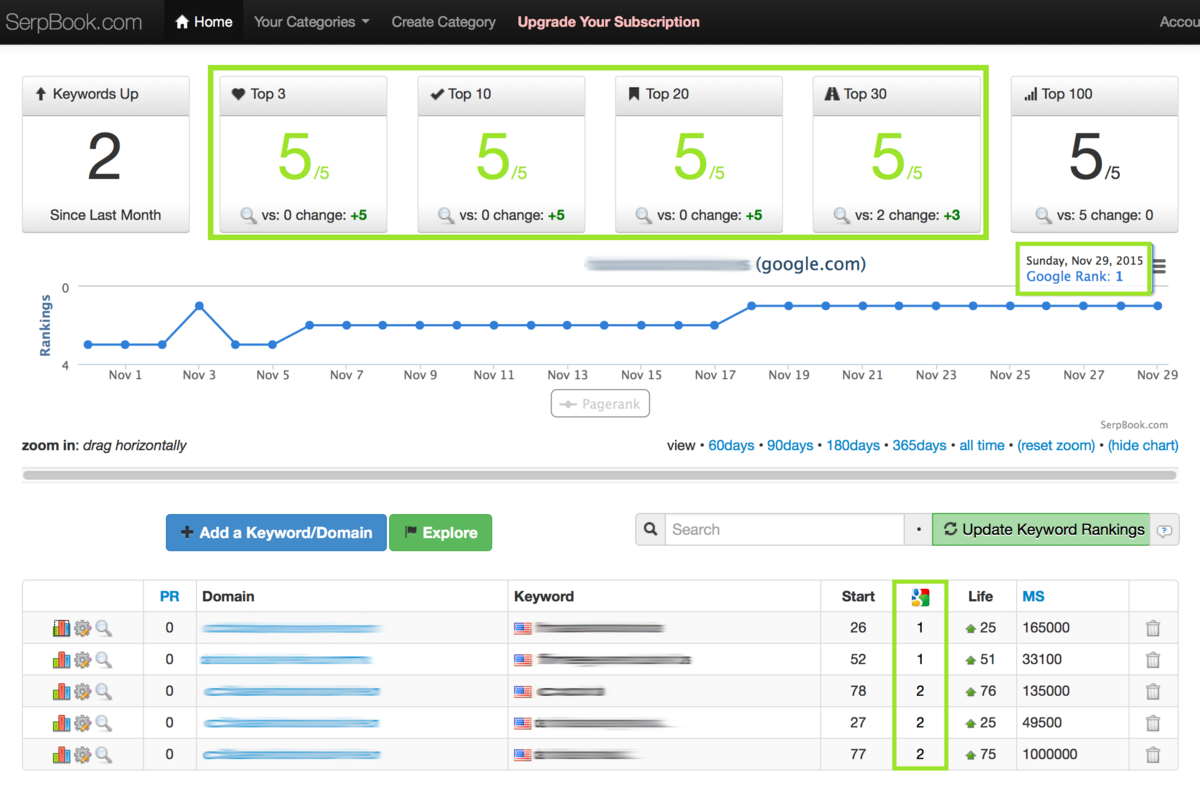Click the magnifier icon in Top 3 card
1200x794 pixels.
(x=249, y=215)
